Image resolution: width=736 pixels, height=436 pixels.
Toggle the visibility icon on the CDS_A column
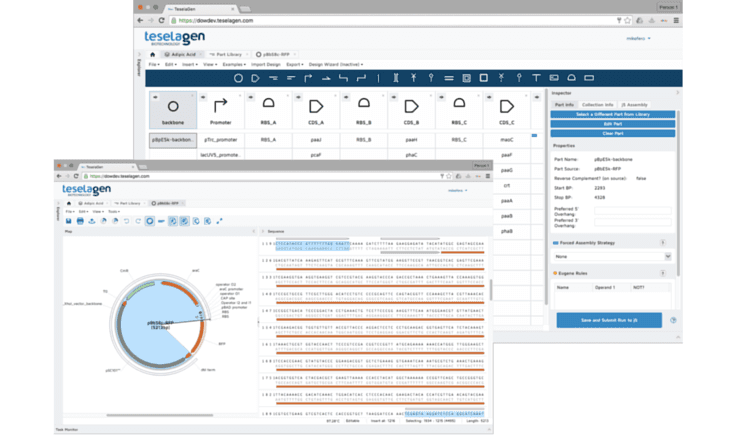tap(299, 97)
